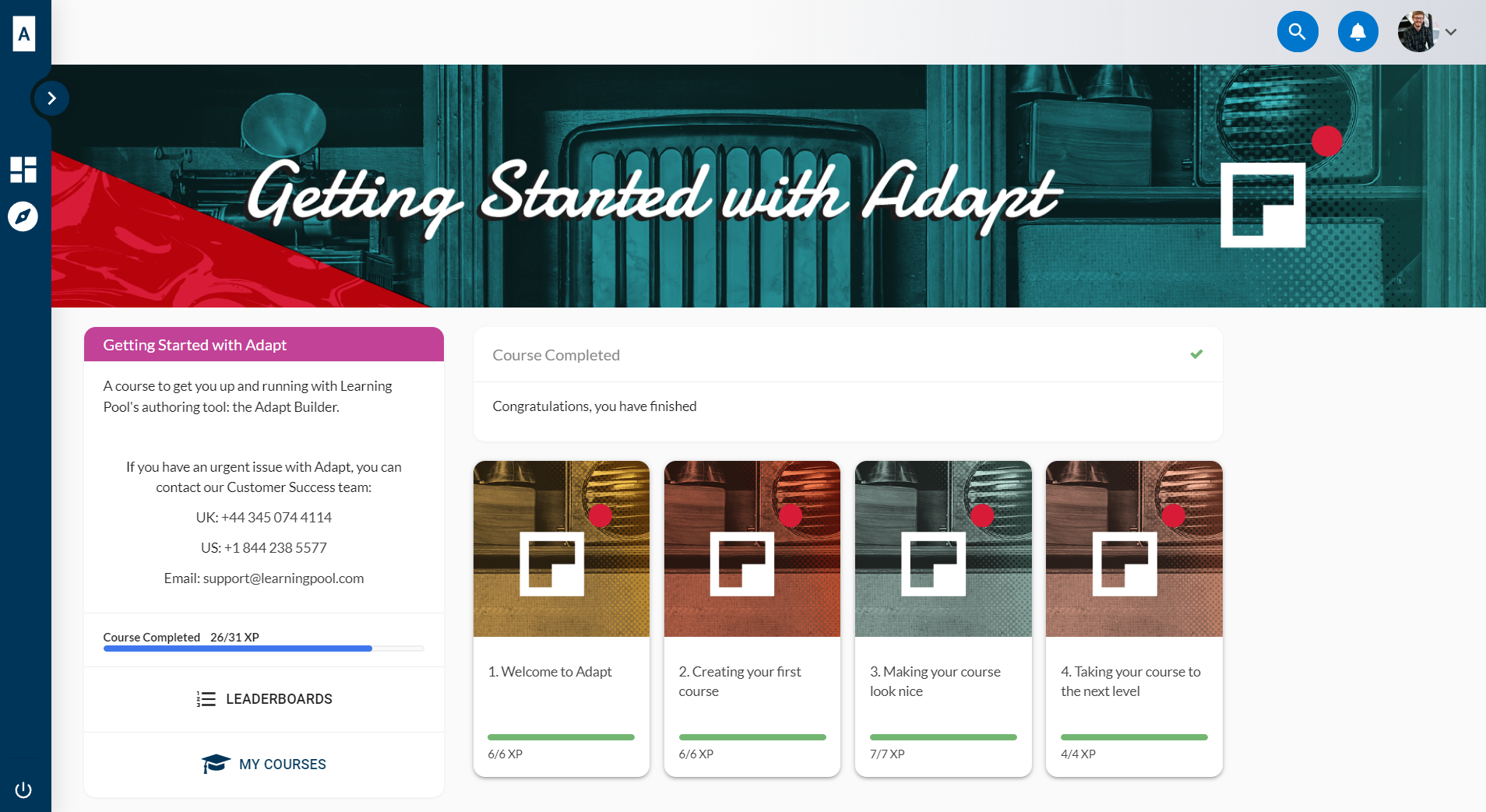
Task: Expand the sidebar with arrow button
Action: 51,98
